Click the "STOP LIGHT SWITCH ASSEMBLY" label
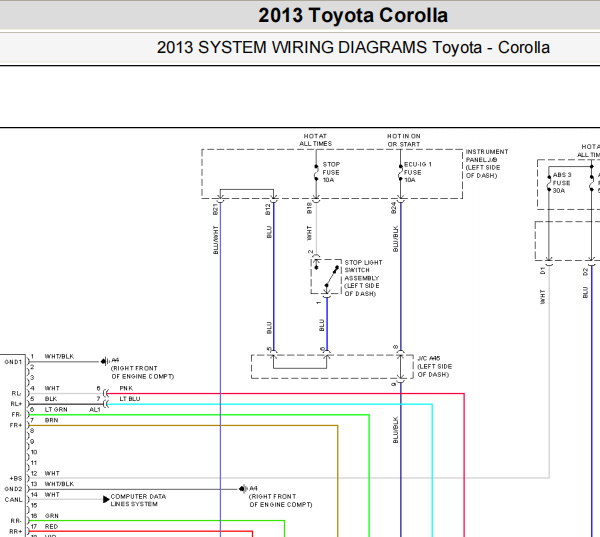 [x=363, y=270]
